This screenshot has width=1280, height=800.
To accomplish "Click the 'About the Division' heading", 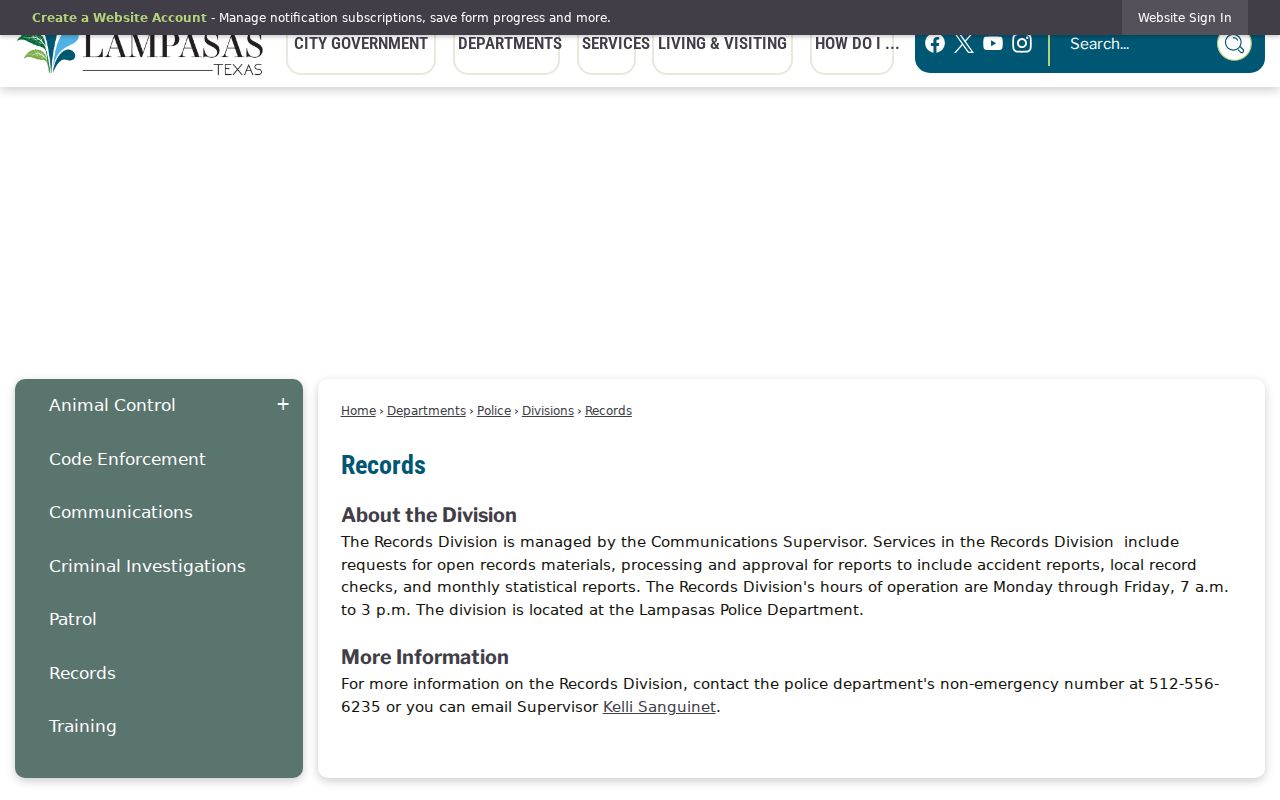I will pyautogui.click(x=429, y=515).
